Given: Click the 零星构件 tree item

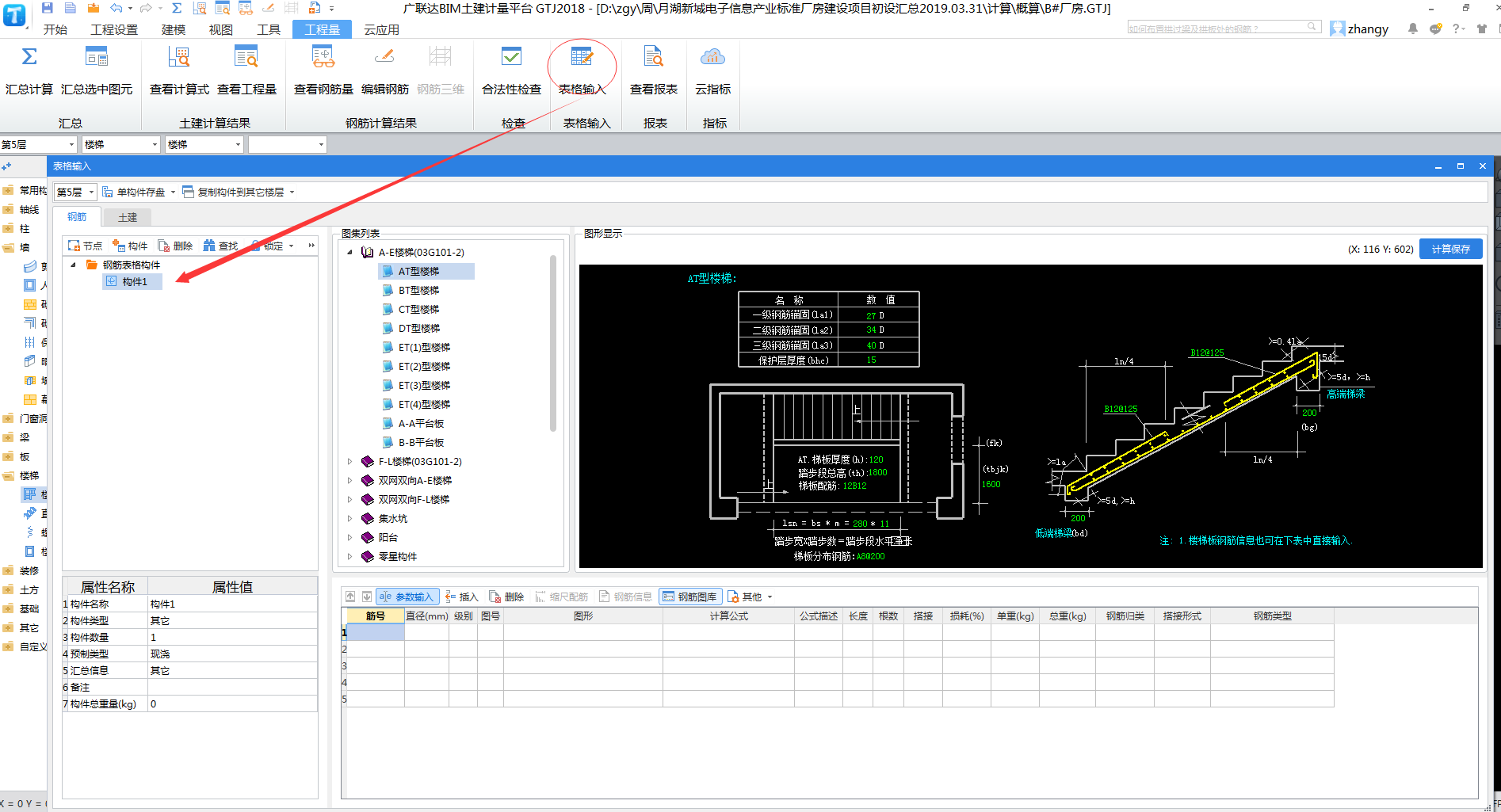Looking at the screenshot, I should pos(397,556).
